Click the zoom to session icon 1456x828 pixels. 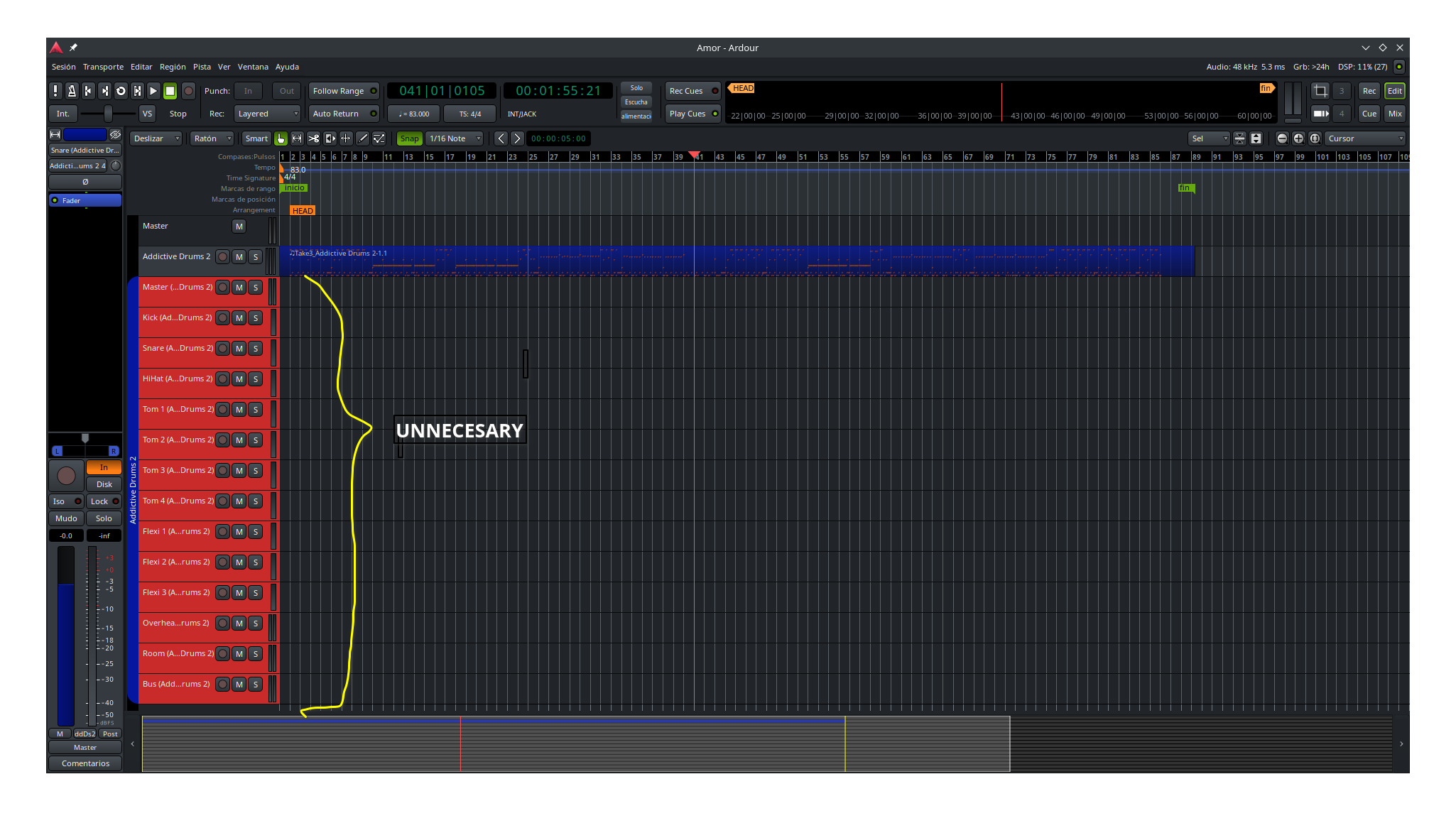coord(1315,138)
